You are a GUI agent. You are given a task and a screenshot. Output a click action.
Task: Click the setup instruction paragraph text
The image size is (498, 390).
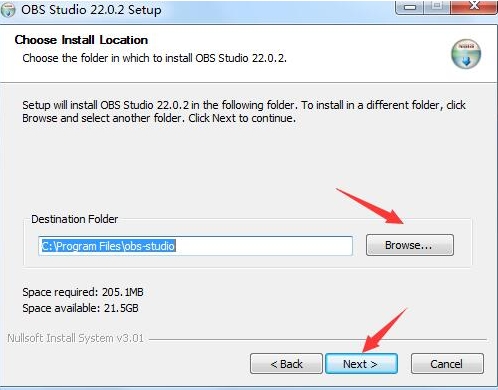point(244,111)
